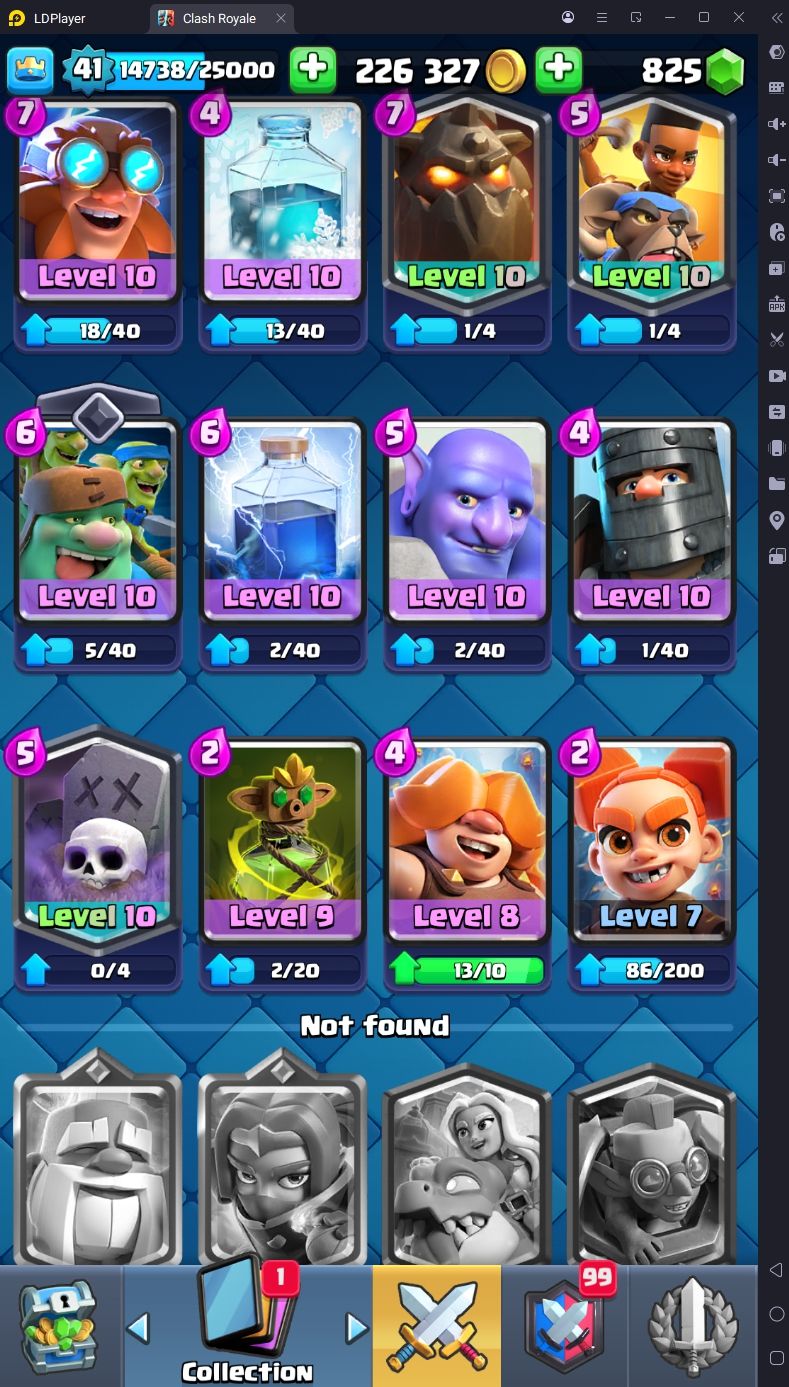Click the green plus beside the experience bar

click(313, 69)
